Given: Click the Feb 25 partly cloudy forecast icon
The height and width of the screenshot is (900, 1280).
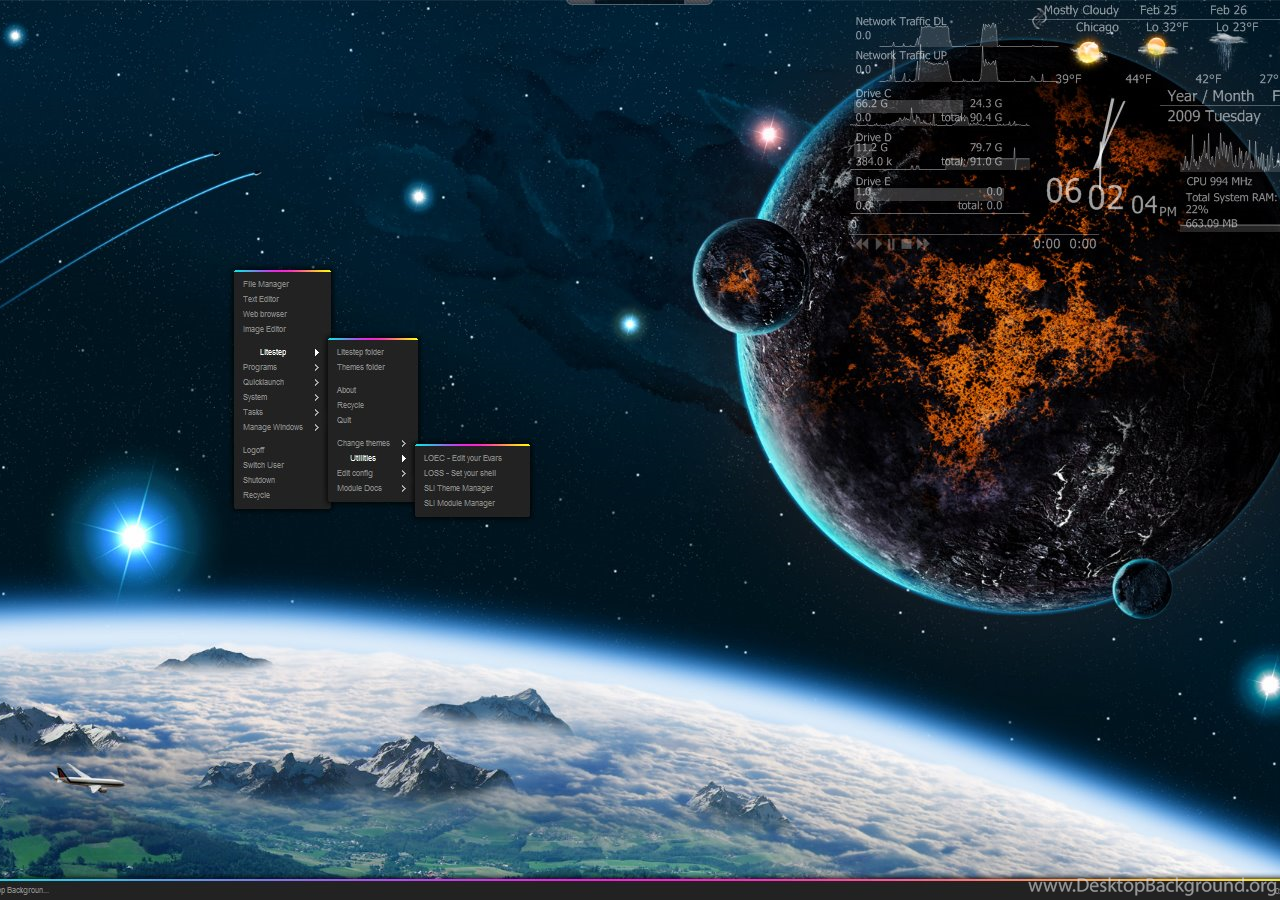Looking at the screenshot, I should [x=1157, y=47].
